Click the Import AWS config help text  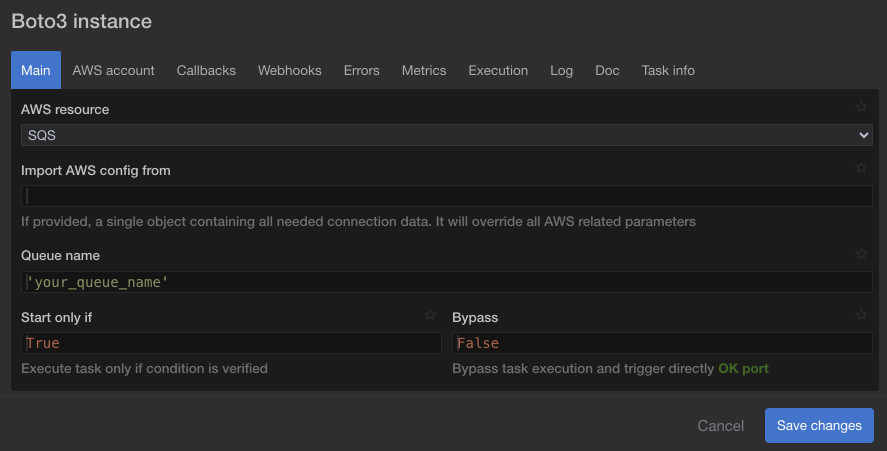click(358, 221)
